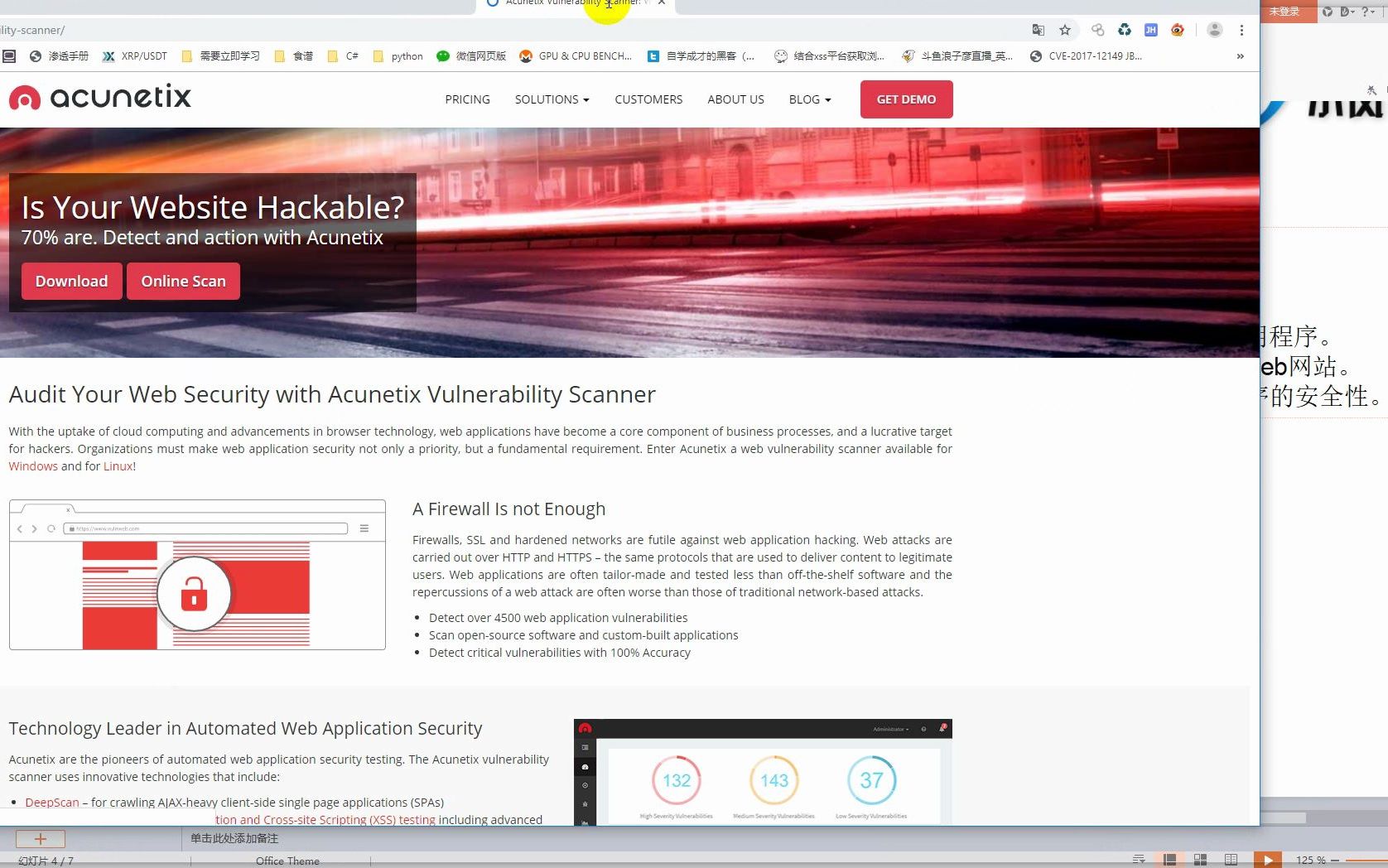This screenshot has width=1388, height=868.
Task: Switch to Reading view
Action: pyautogui.click(x=1231, y=860)
